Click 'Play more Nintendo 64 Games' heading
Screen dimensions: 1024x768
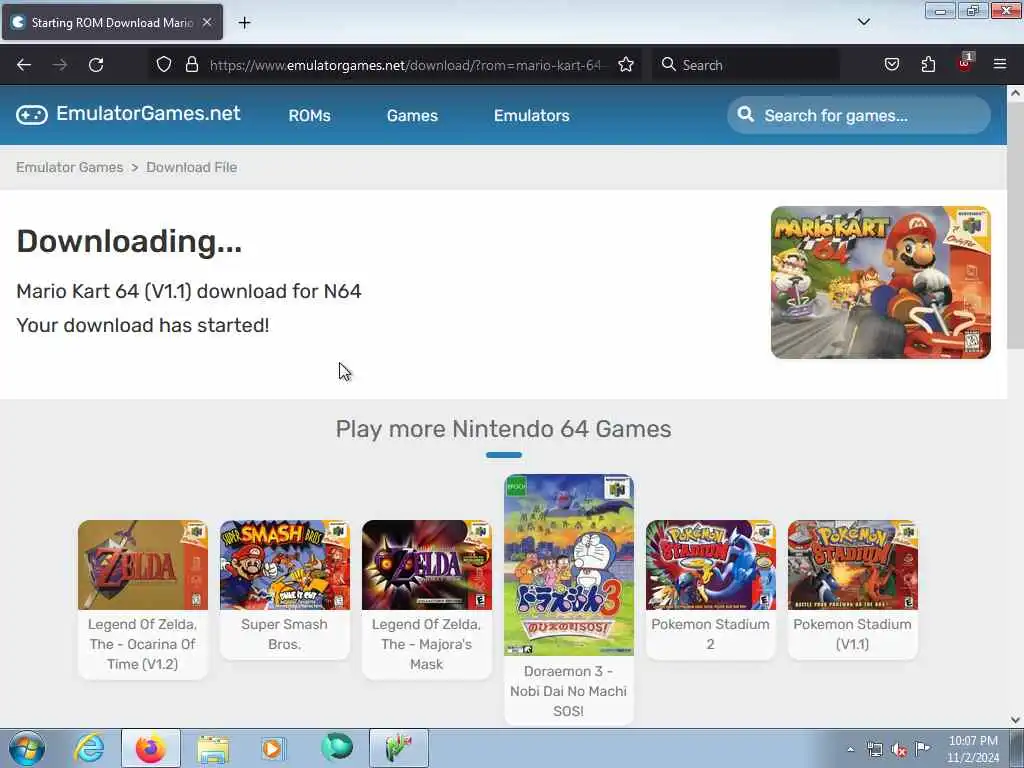pos(504,429)
